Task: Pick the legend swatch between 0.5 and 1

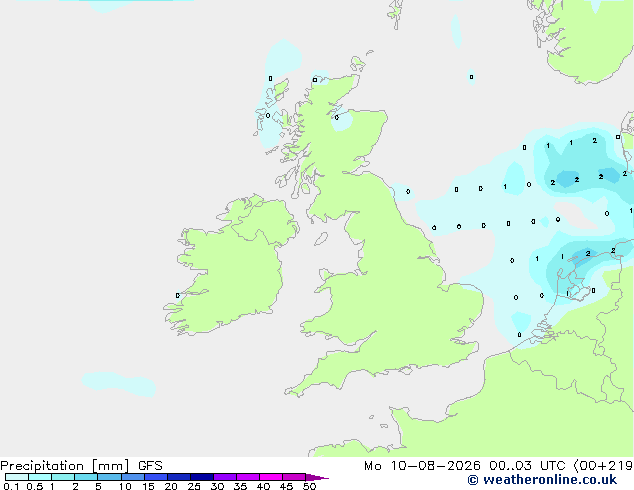Action: [x=40, y=477]
